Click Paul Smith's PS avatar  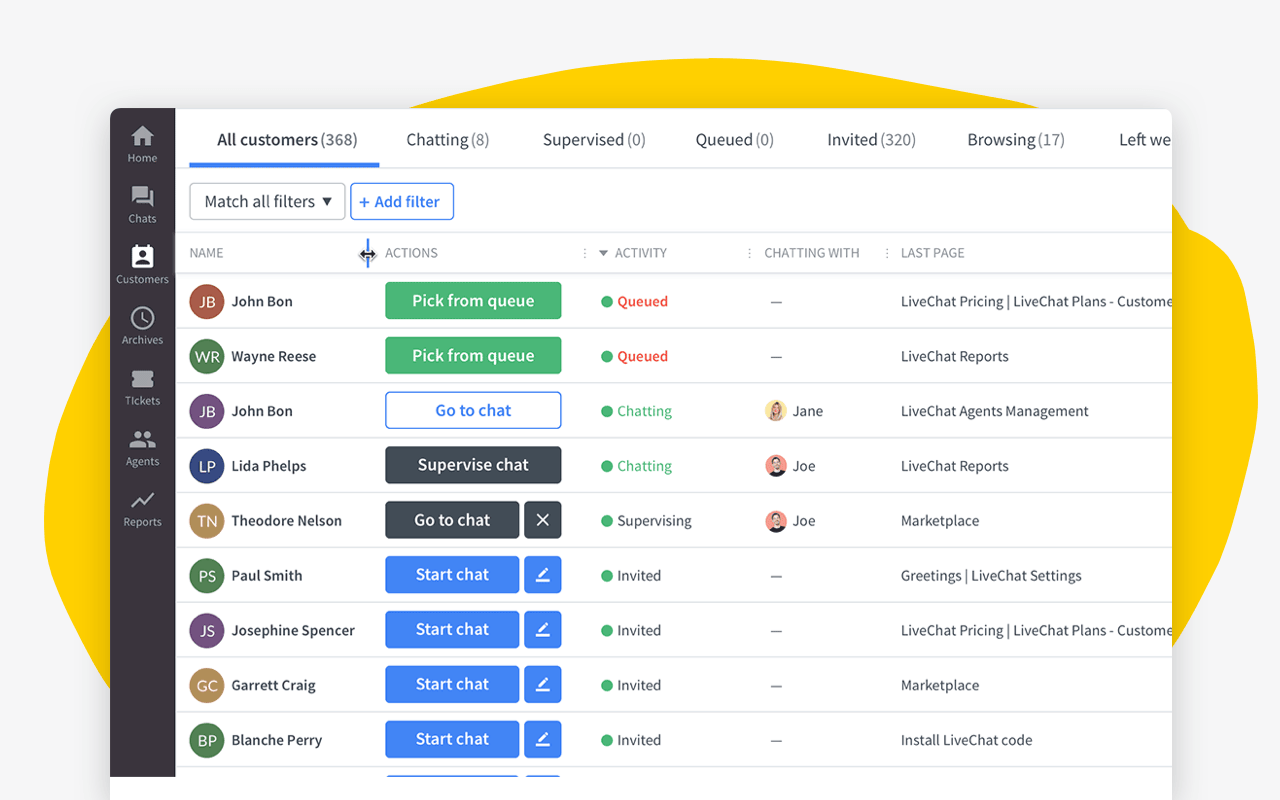[x=207, y=576]
